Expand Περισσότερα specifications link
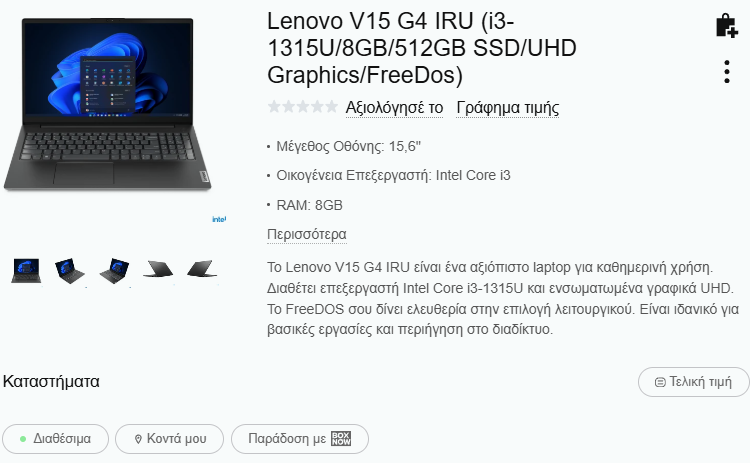This screenshot has width=750, height=463. click(x=307, y=234)
